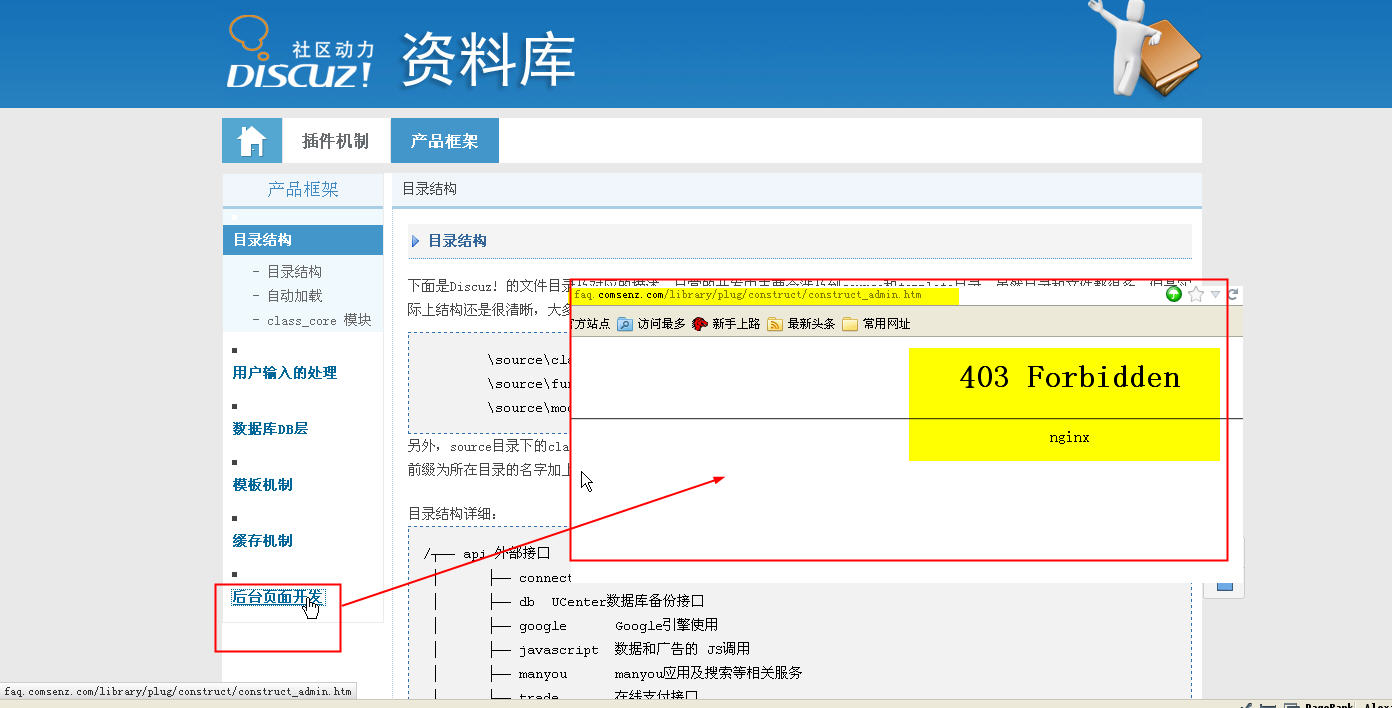Screen dimensions: 1392x708
Task: Open the class_core 模块 sub-item
Action: point(319,320)
